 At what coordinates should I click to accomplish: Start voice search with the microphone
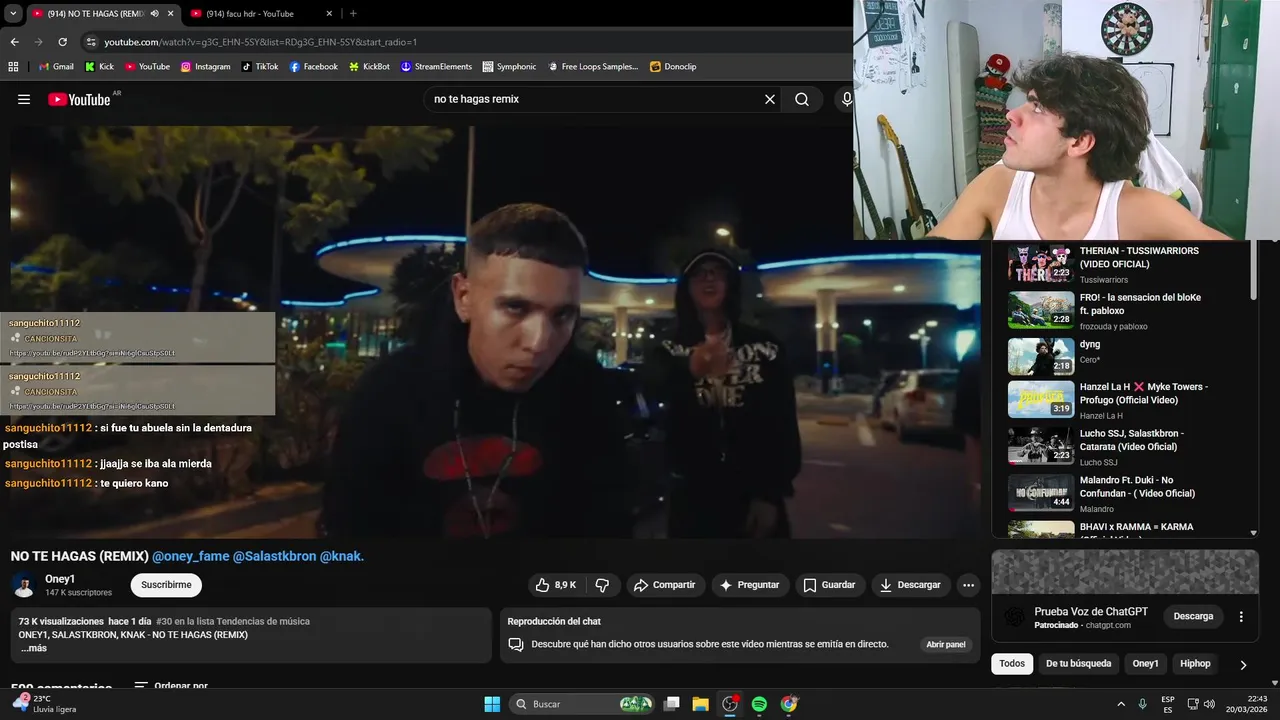846,99
